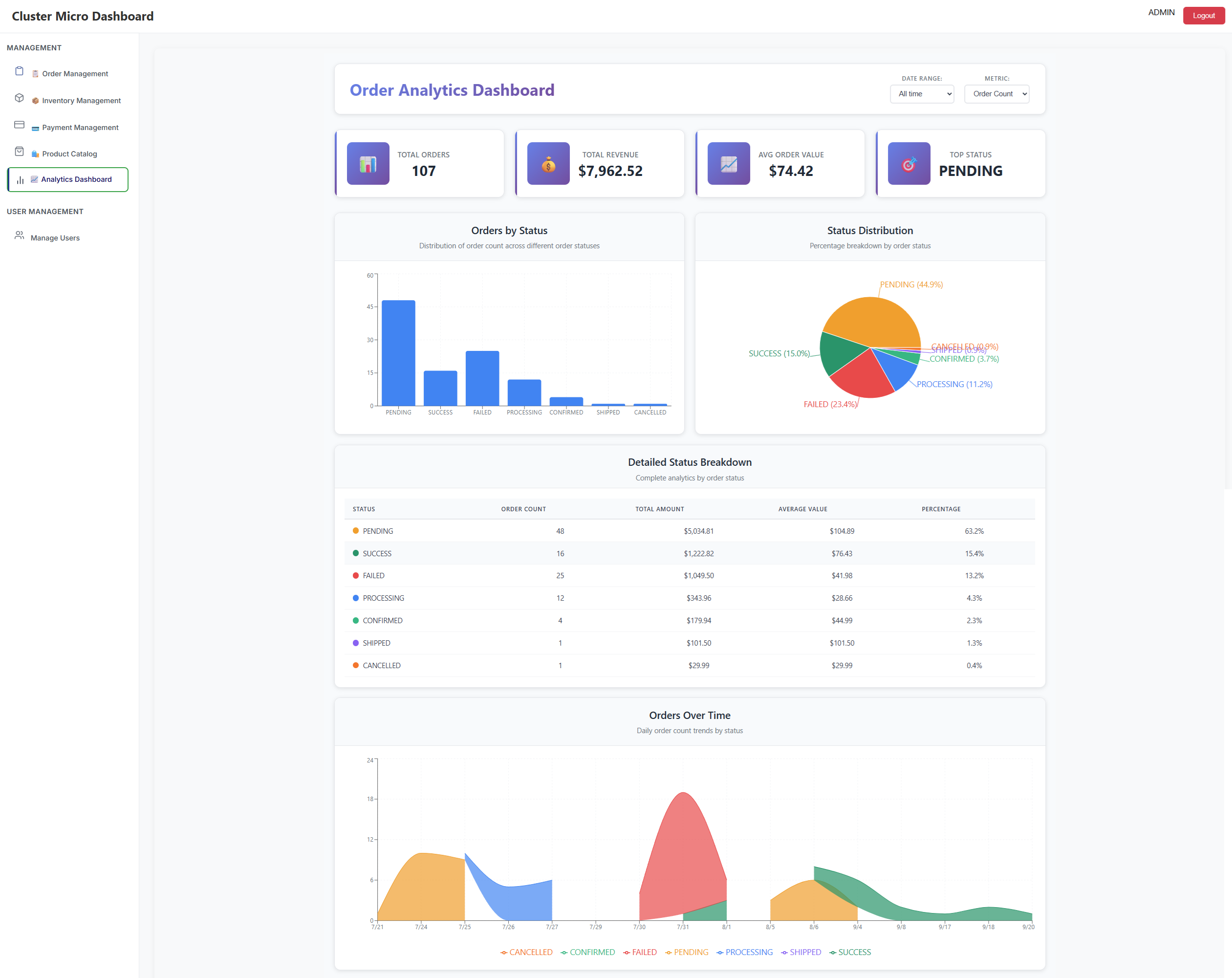Click the trend icon on Avg Order Value
1232x978 pixels.
(x=728, y=163)
